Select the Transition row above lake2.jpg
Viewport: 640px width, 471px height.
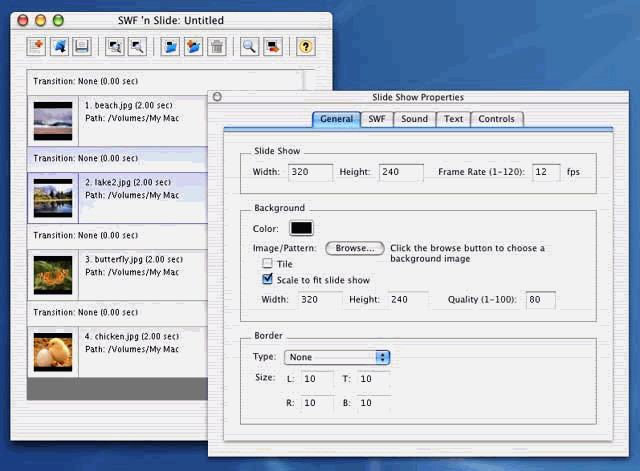118,159
